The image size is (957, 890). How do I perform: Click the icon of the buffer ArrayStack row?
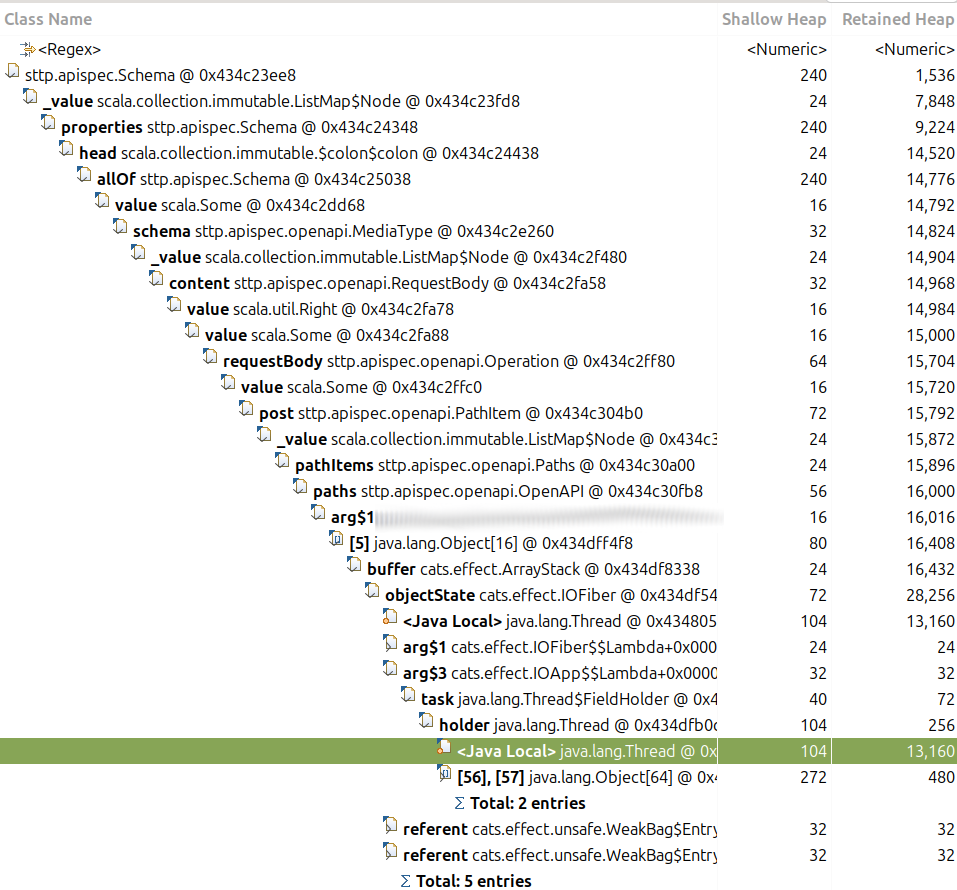point(354,565)
